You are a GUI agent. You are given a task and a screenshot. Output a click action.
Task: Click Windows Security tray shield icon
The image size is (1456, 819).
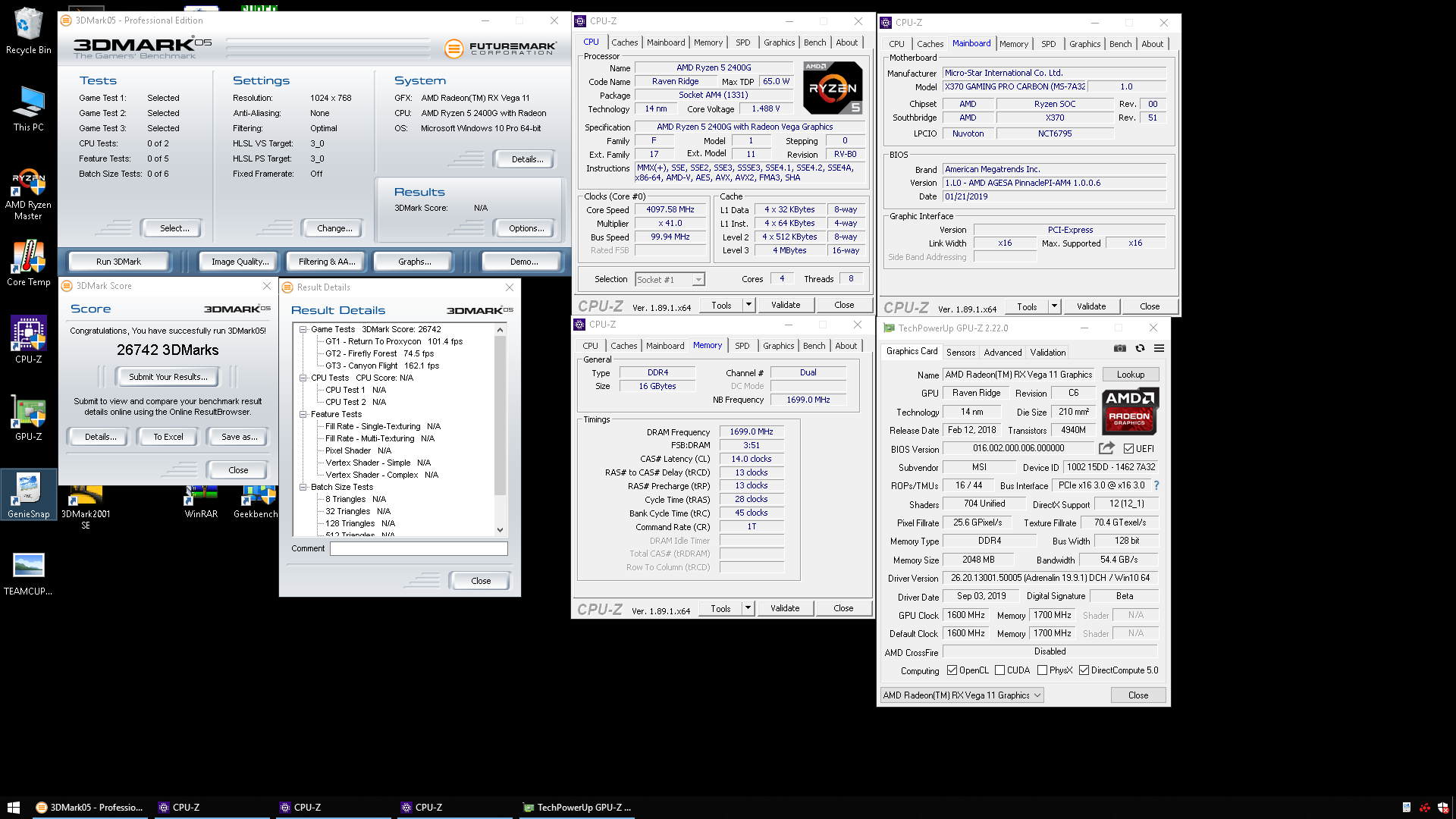pos(1443,808)
